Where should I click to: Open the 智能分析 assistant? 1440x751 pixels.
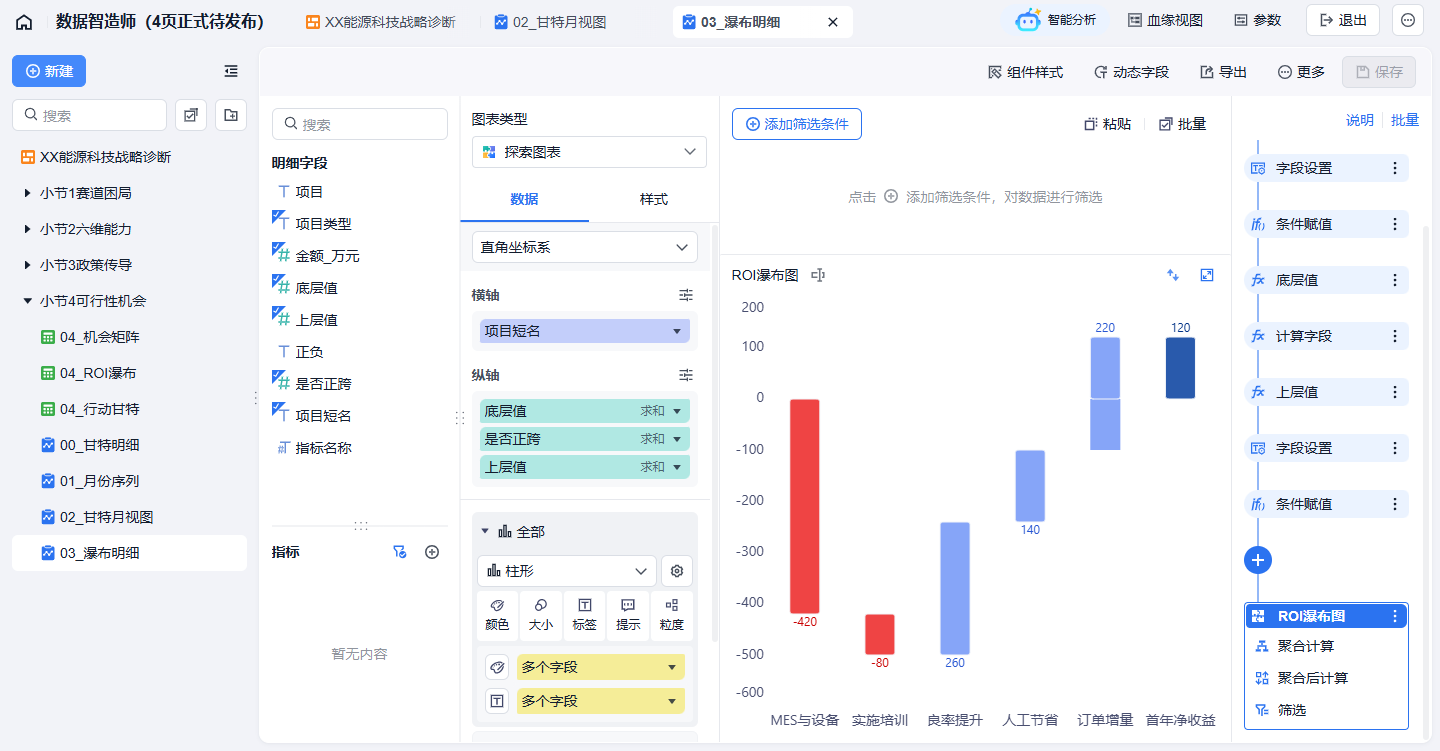[x=1056, y=20]
